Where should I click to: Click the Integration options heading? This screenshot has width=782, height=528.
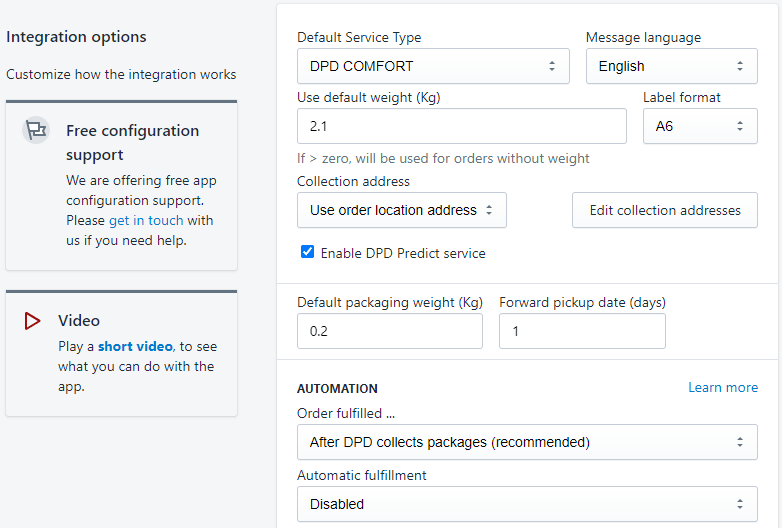(76, 37)
